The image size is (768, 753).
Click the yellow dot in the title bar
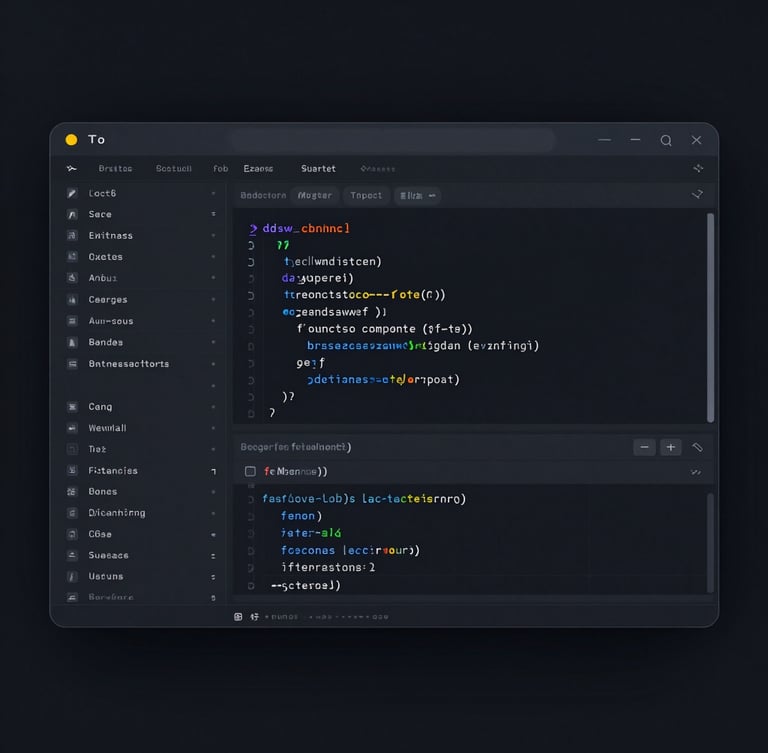(x=72, y=140)
